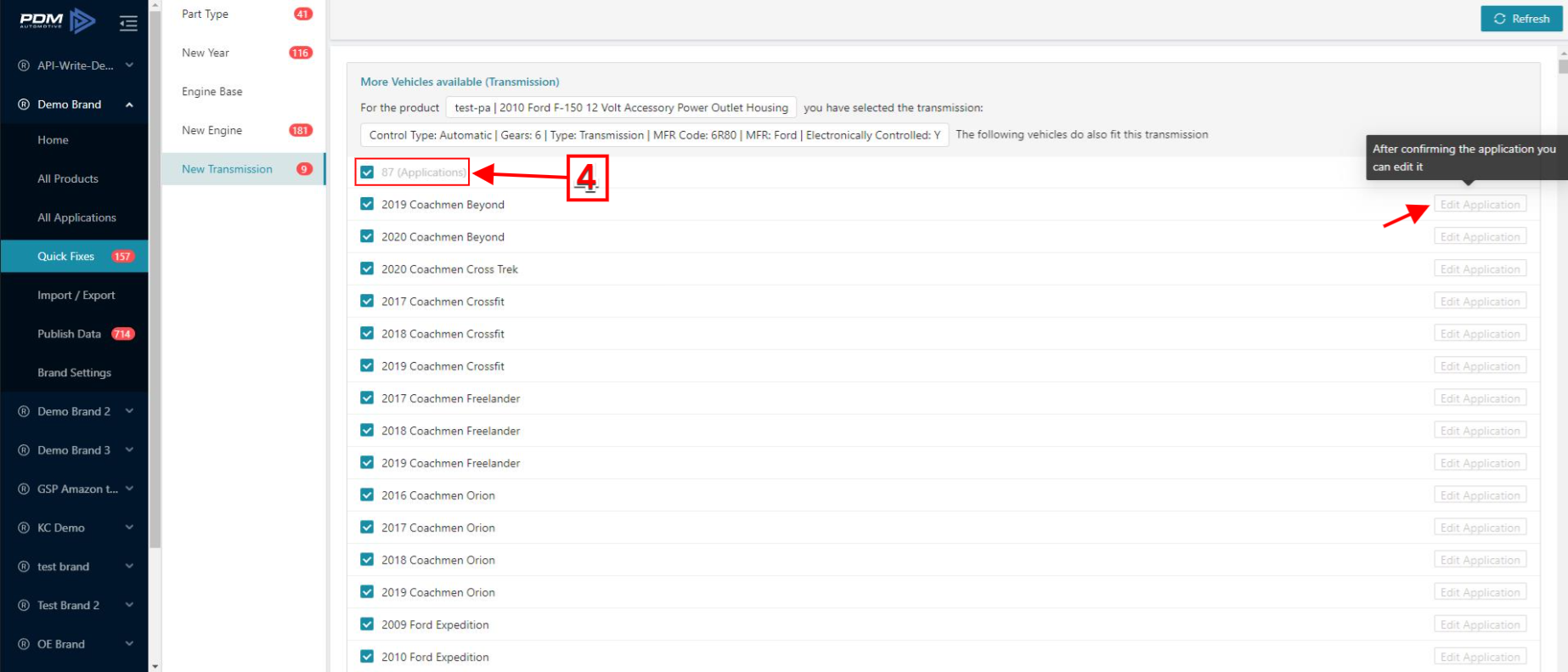Click the 157 badge on Quick Fixes
This screenshot has height=672, width=1568.
[x=122, y=257]
